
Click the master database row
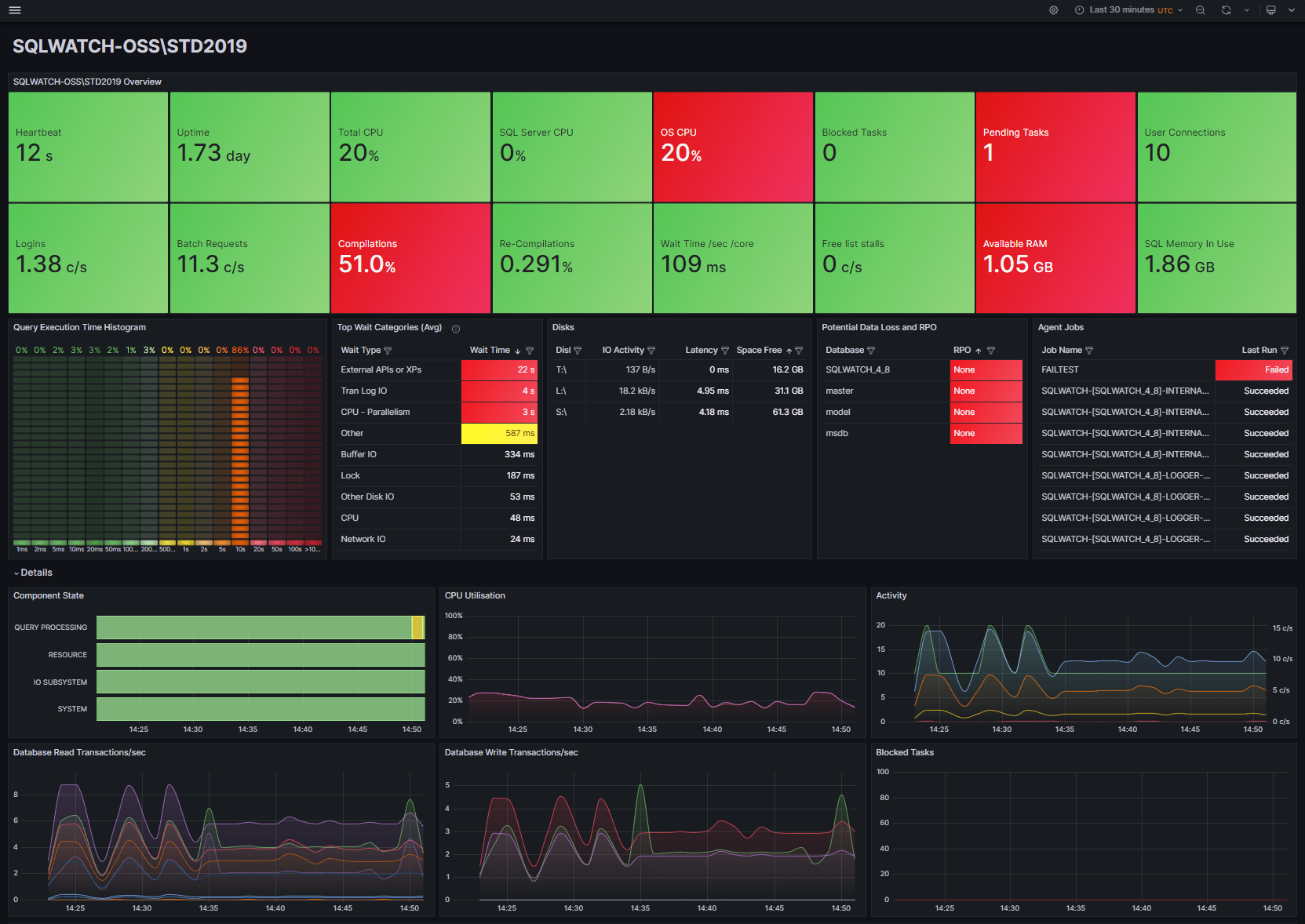click(922, 391)
